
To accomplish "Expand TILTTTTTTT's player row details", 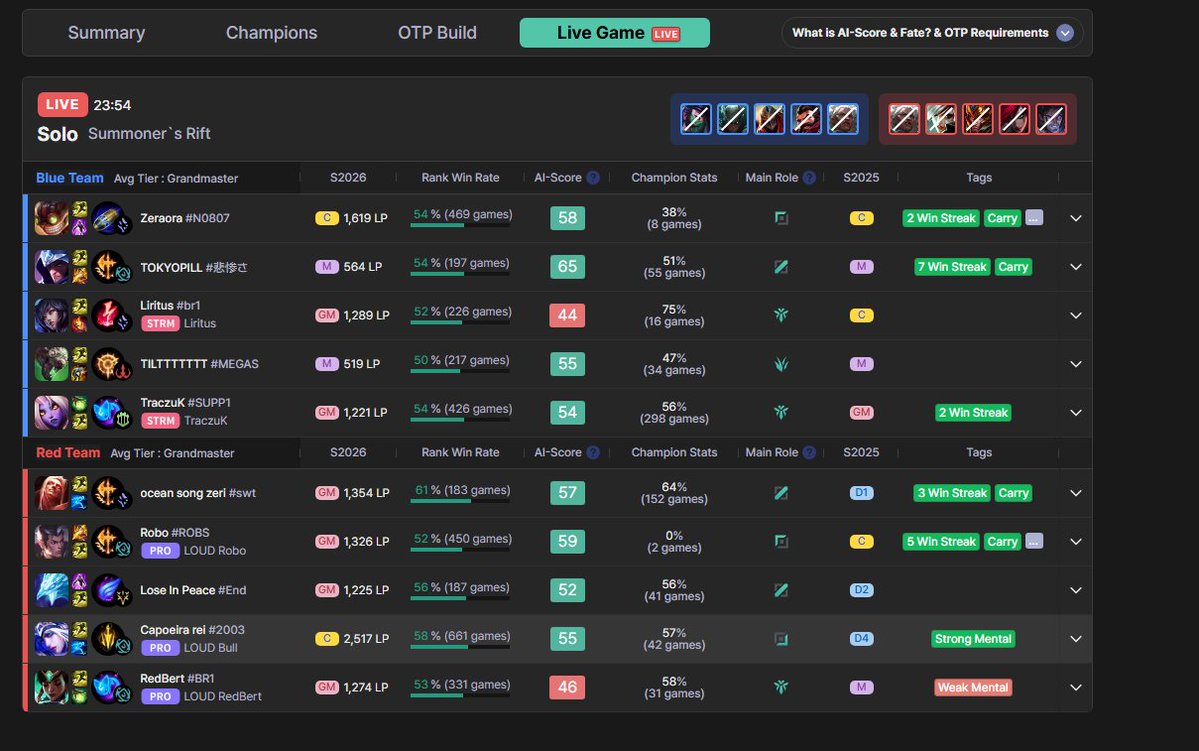I will 1075,364.
